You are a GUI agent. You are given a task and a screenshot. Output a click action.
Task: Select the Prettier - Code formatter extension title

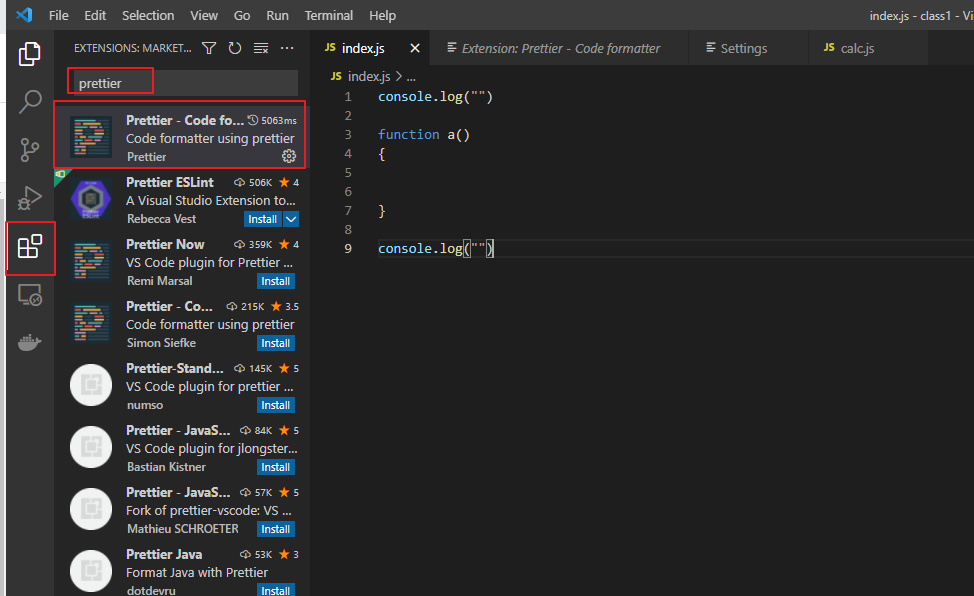[184, 120]
